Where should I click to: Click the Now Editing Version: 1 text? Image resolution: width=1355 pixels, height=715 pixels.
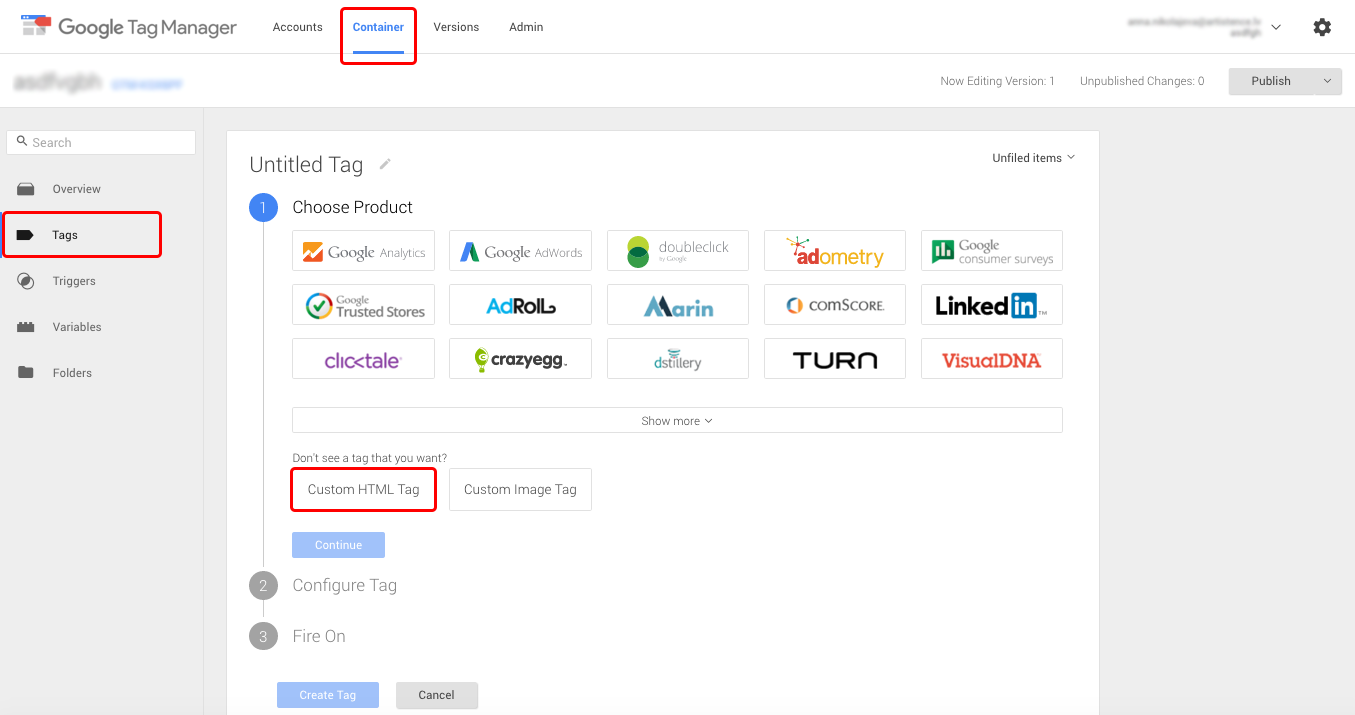click(998, 81)
